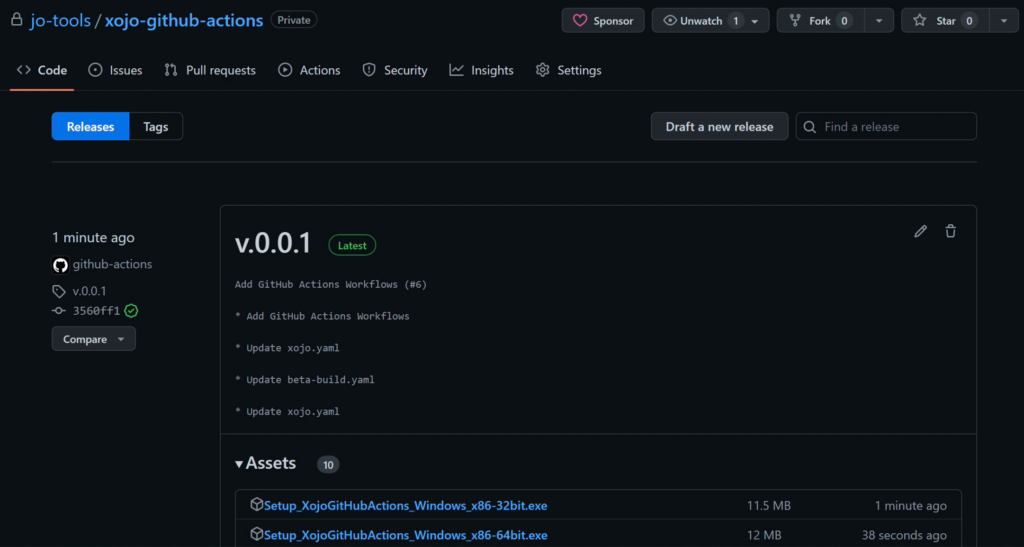The image size is (1024, 547).
Task: Open the Issues tab
Action: (x=116, y=70)
